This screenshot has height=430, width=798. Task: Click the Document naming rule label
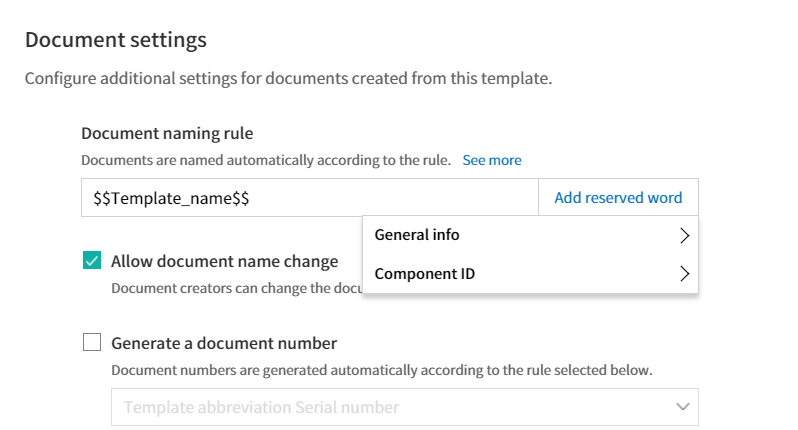tap(167, 133)
